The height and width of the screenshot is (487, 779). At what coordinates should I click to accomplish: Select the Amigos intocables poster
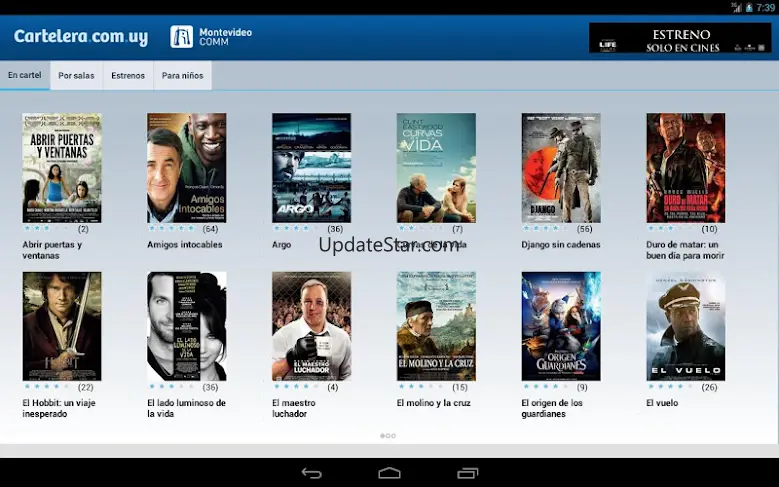186,167
